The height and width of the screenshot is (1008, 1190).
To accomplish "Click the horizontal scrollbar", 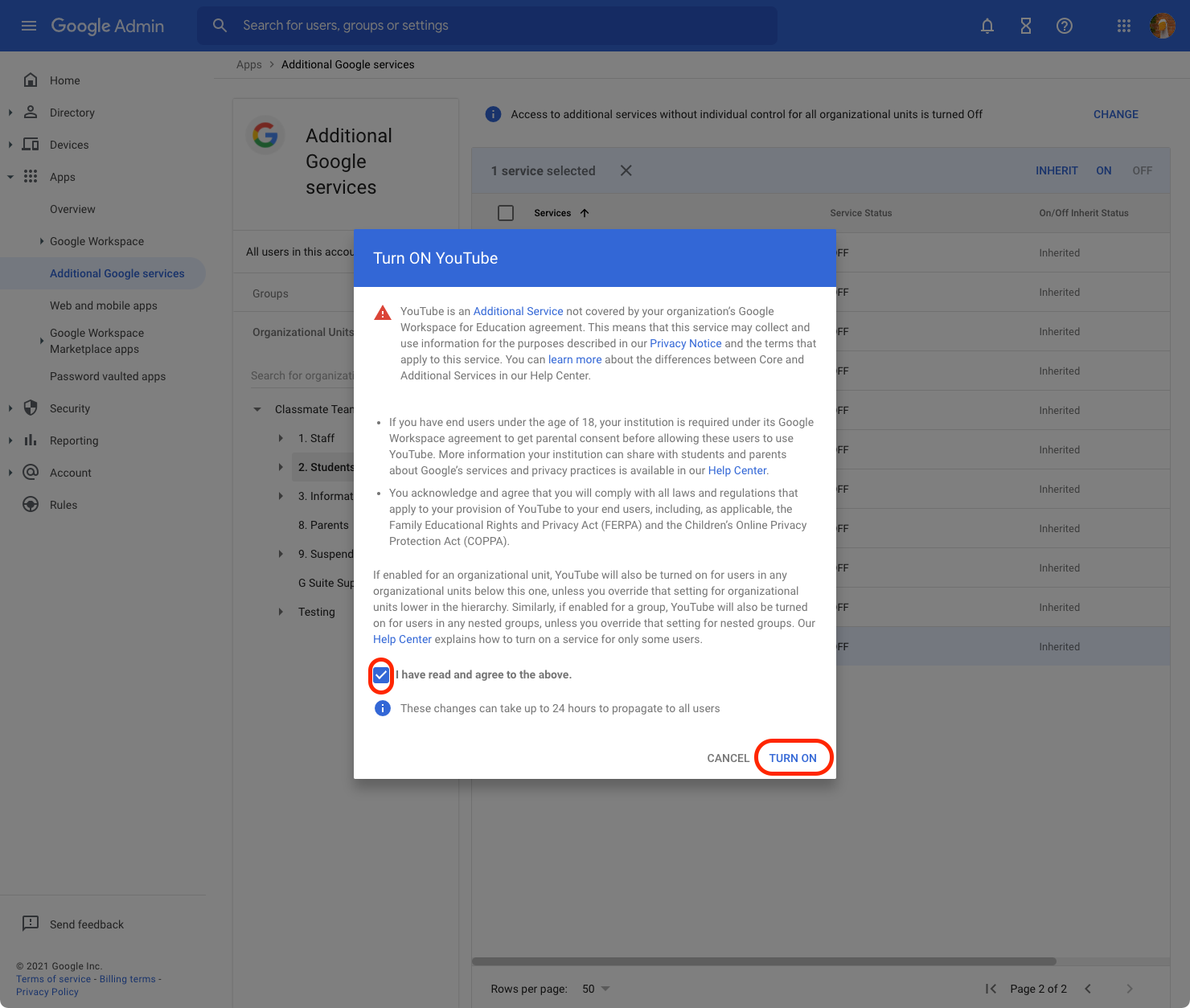I will coord(764,961).
